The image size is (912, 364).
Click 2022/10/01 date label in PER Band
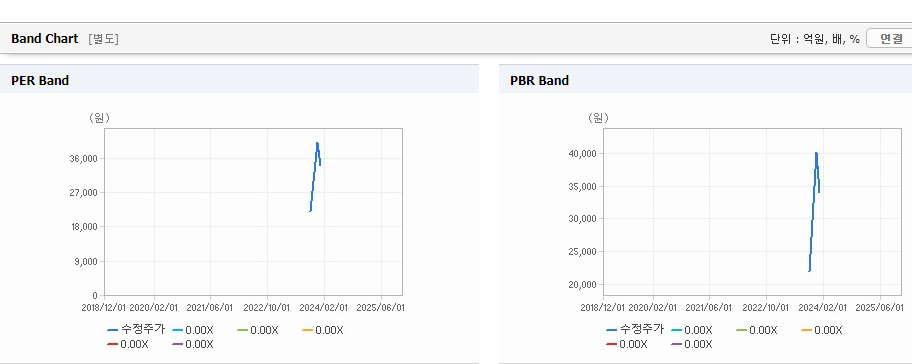pos(267,307)
